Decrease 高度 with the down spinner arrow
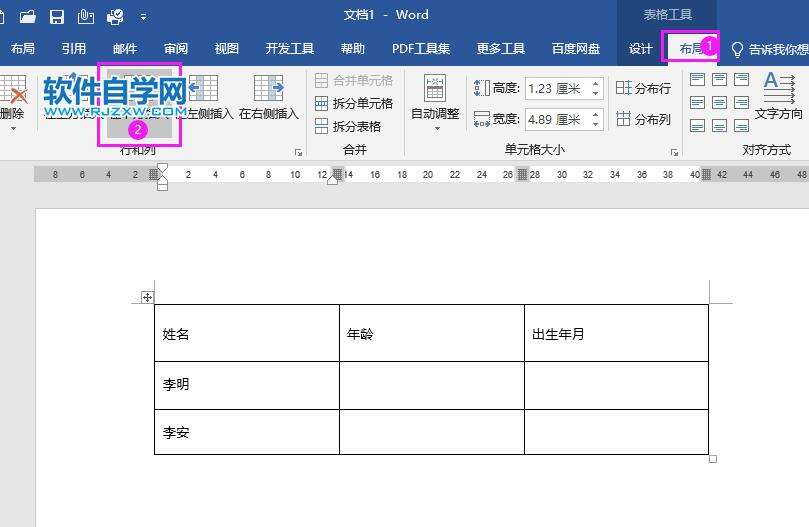This screenshot has height=527, width=809. coord(595,94)
